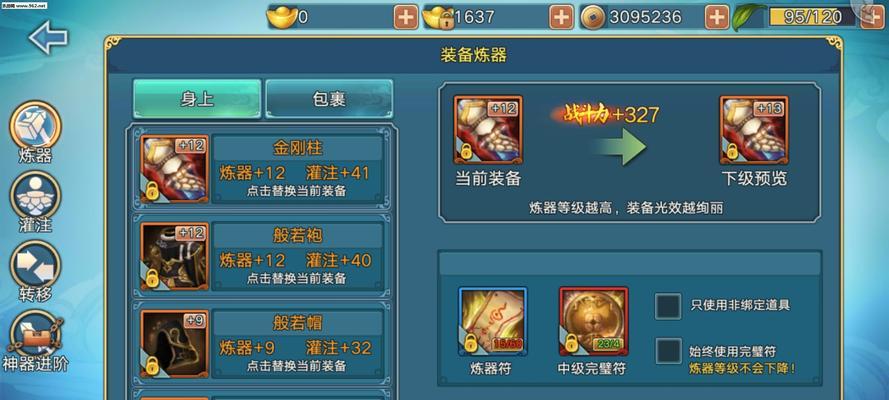Select the 炼器符 scroll item icon

[492, 321]
